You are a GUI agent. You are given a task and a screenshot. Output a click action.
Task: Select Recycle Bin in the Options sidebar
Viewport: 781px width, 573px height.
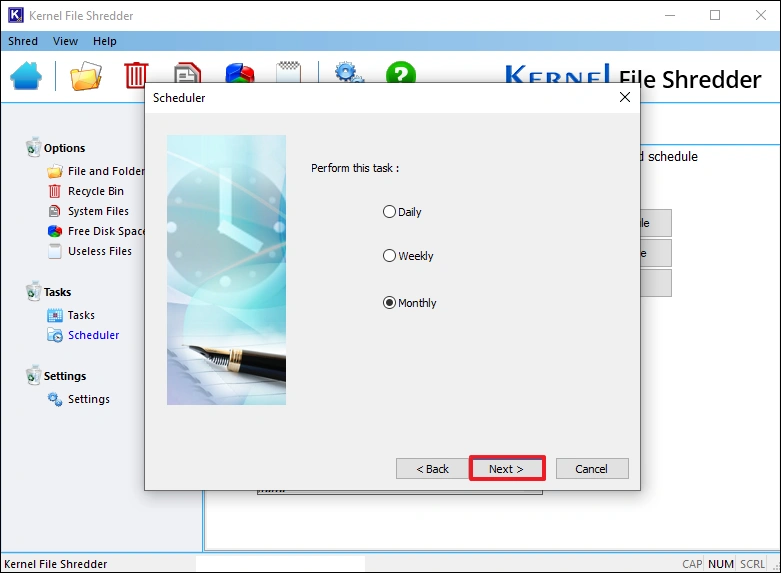tap(96, 191)
